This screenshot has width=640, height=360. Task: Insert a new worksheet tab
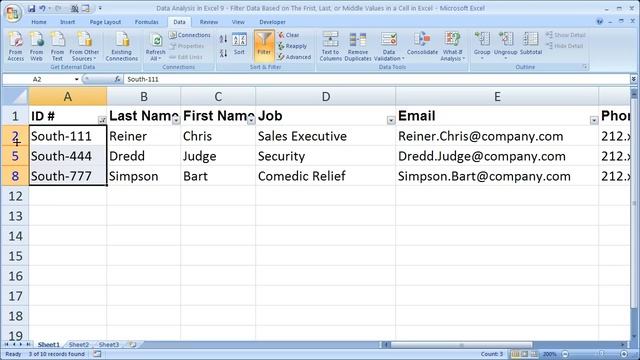click(x=133, y=344)
